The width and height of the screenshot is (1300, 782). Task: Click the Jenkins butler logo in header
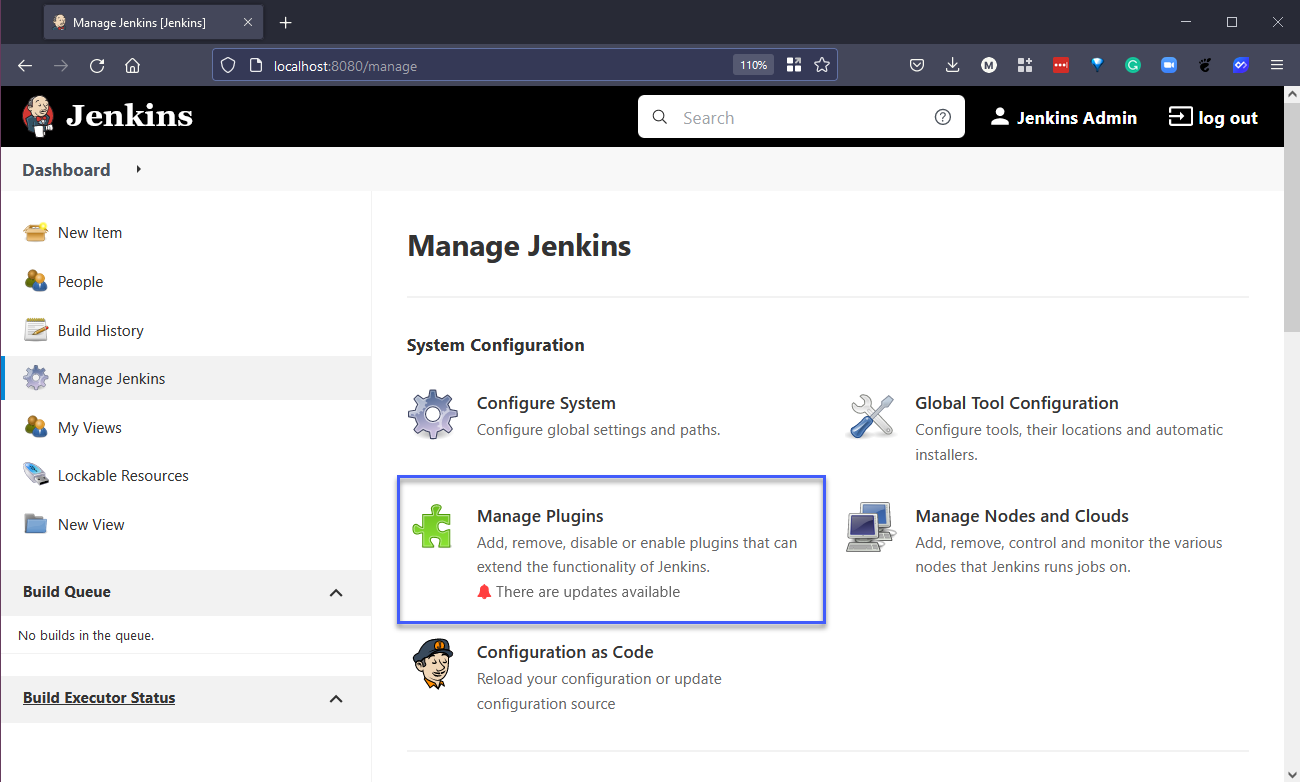click(39, 117)
